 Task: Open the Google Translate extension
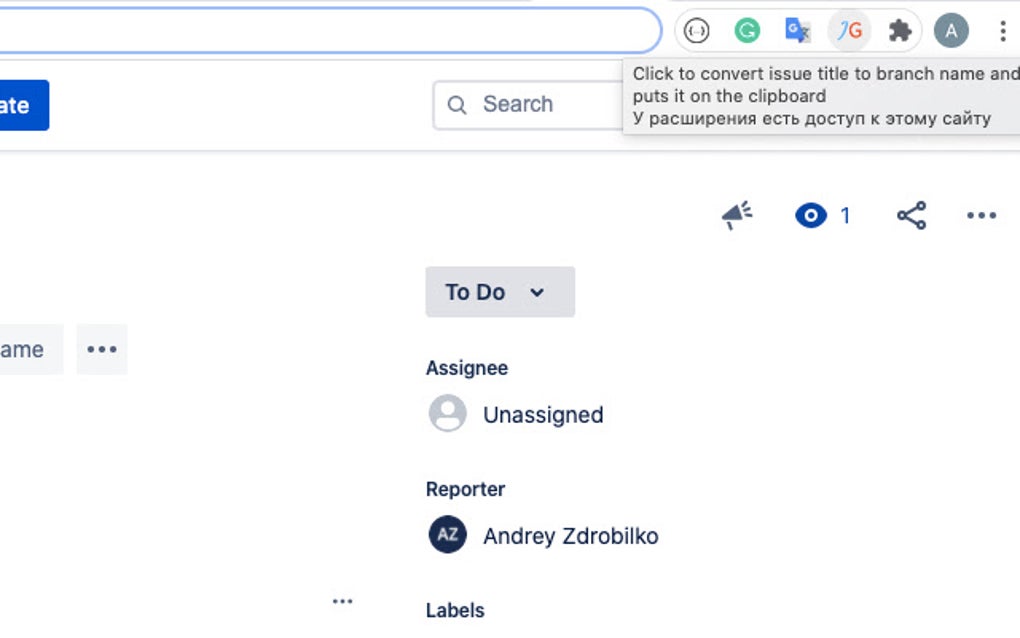click(x=796, y=30)
